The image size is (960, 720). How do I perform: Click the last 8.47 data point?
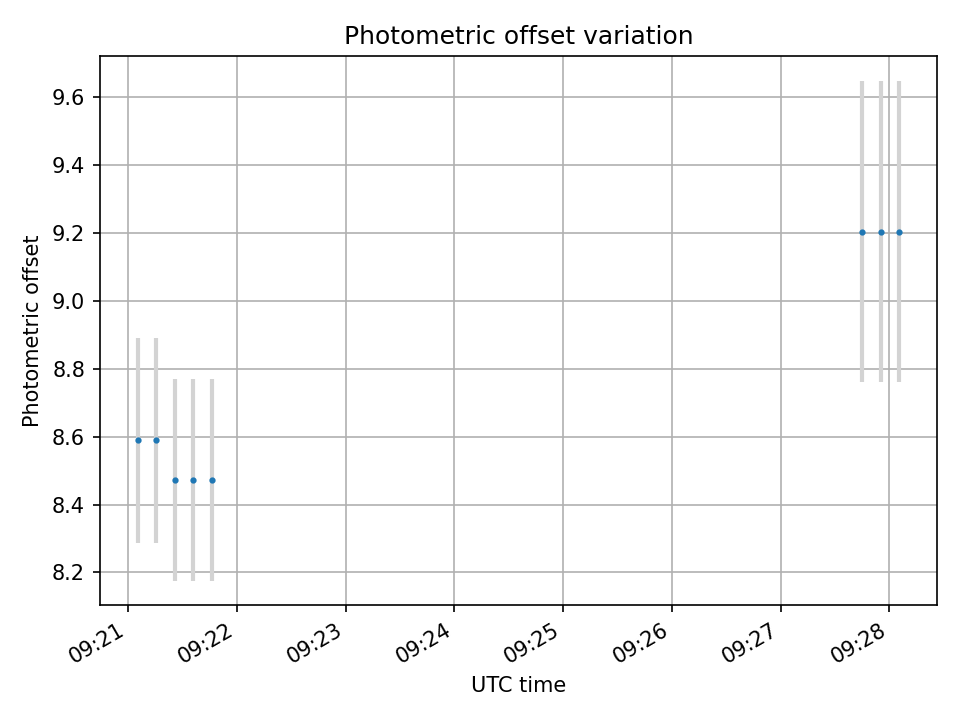tap(212, 481)
